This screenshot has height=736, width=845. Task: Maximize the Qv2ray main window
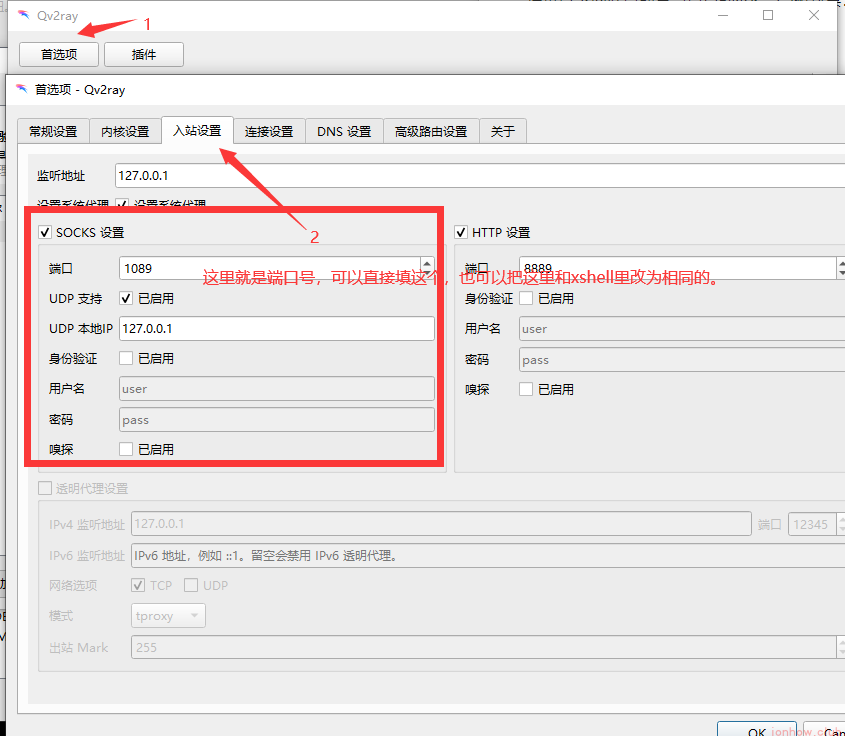click(x=768, y=15)
